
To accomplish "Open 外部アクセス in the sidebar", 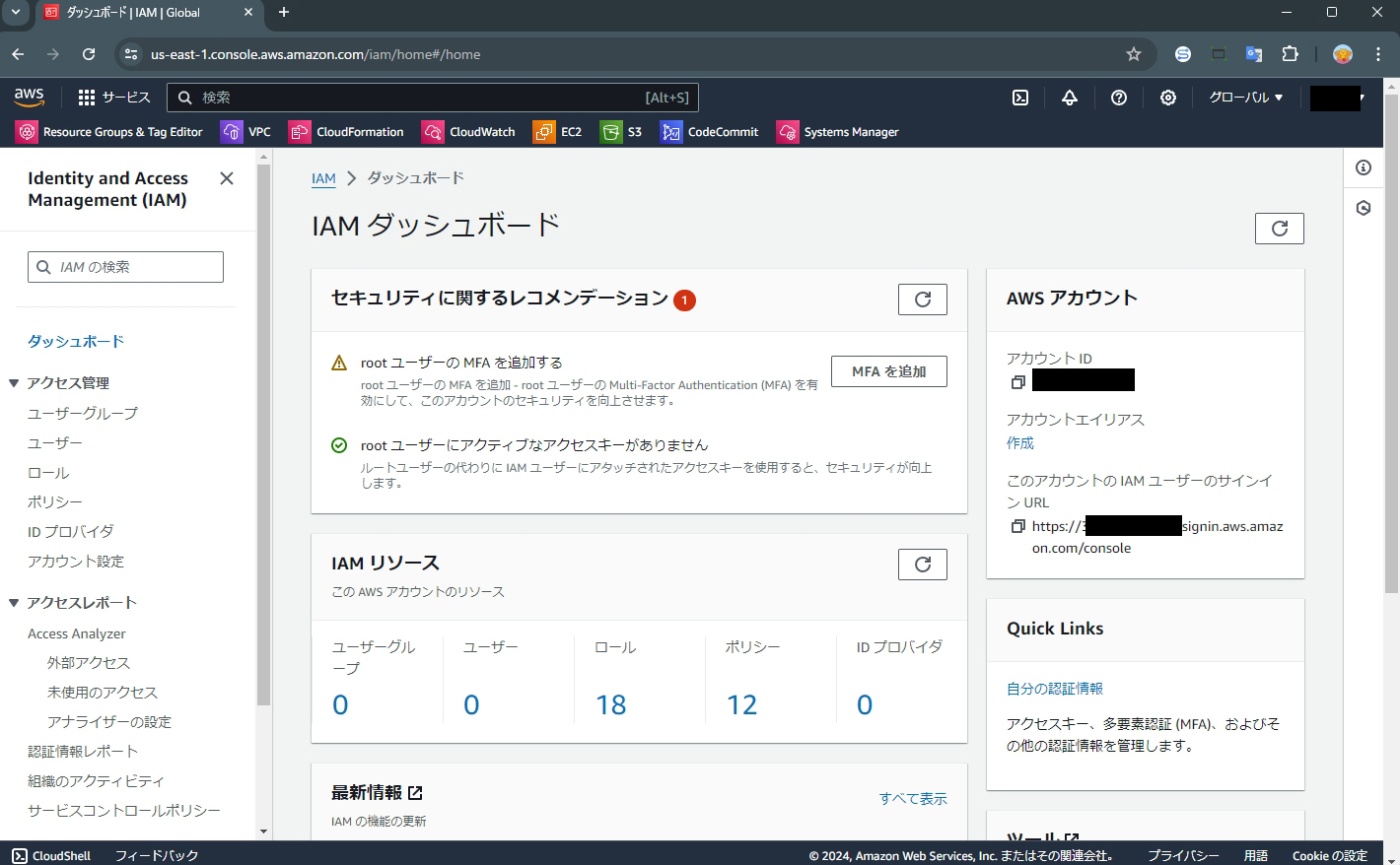I will [x=89, y=663].
